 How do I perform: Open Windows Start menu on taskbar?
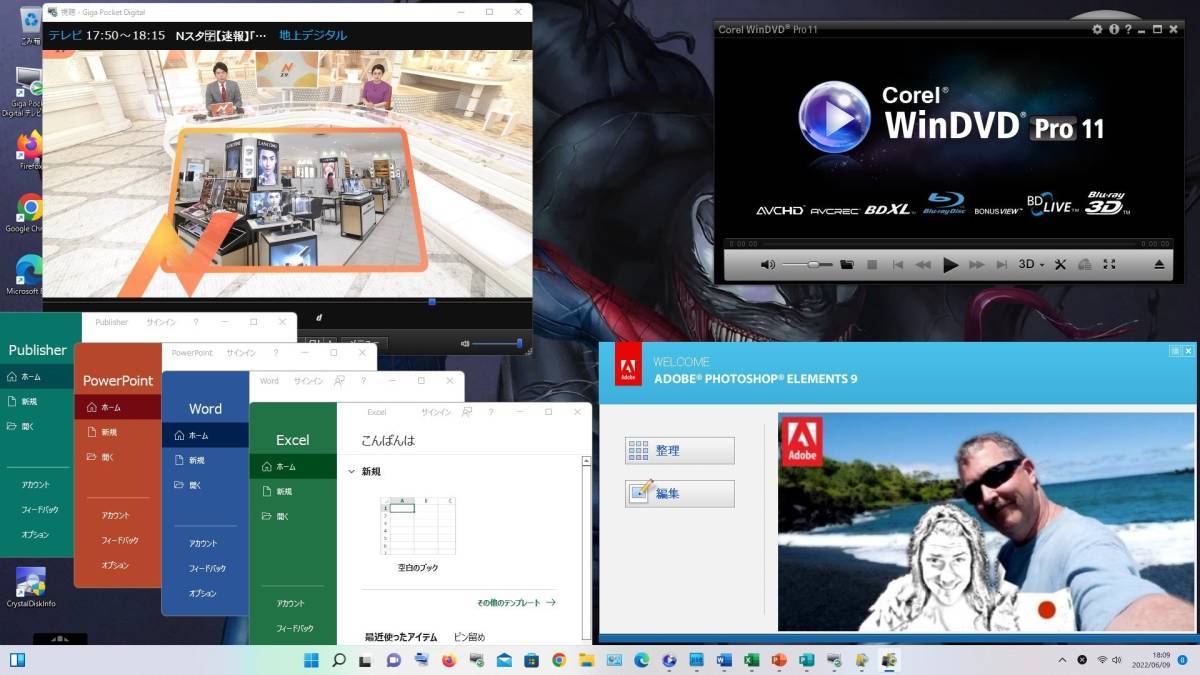click(x=310, y=660)
